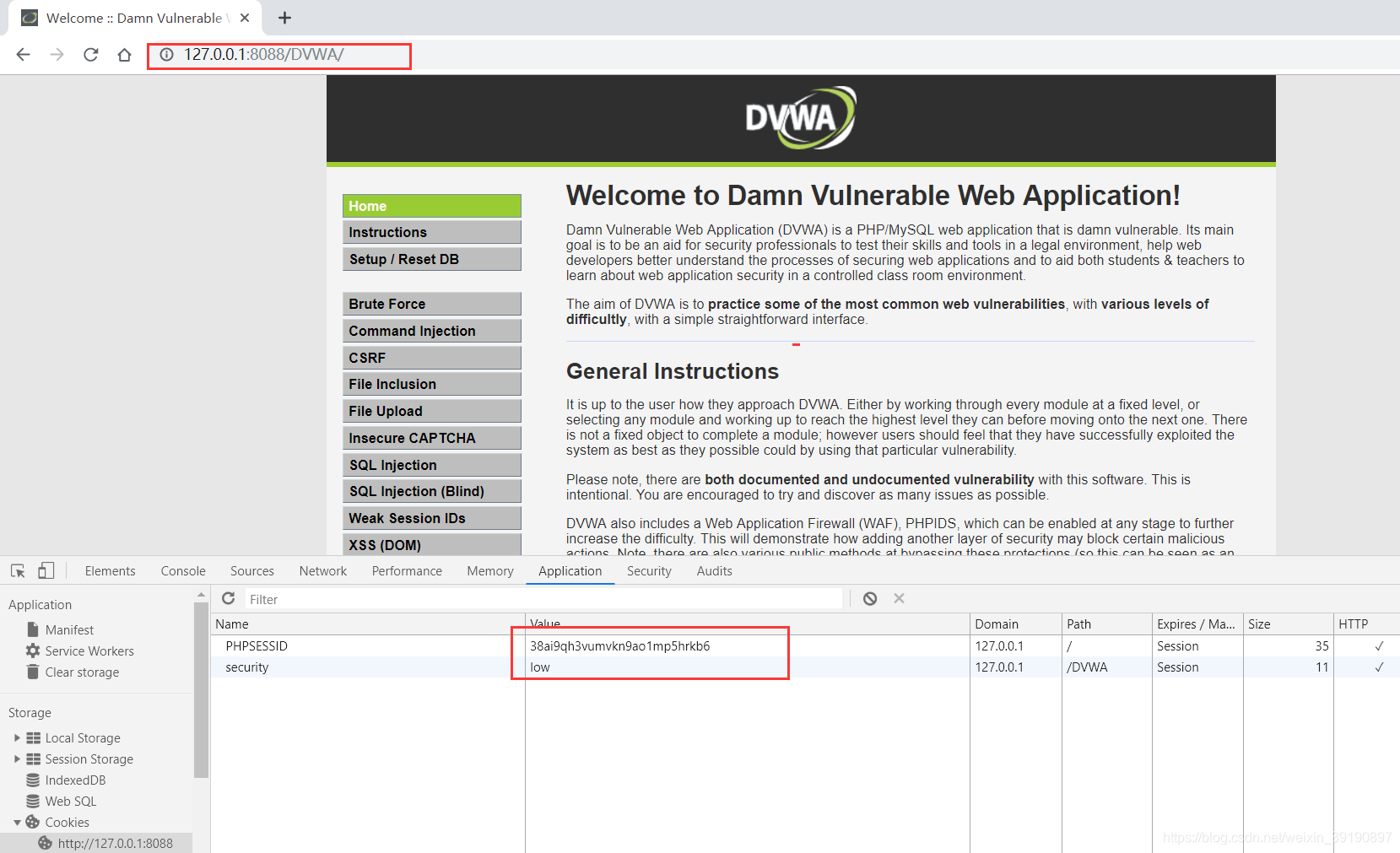Open the SQL Injection module
The width and height of the screenshot is (1400, 853).
pos(432,465)
